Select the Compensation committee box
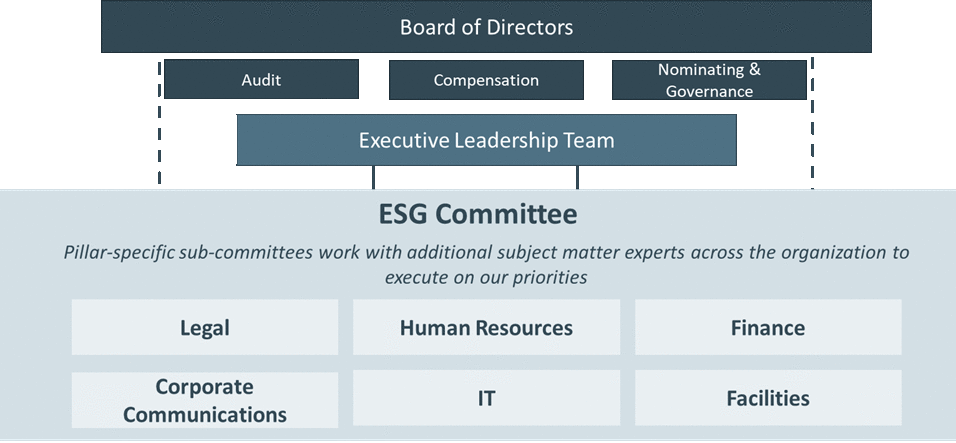Screen dimensions: 956x443 [486, 80]
